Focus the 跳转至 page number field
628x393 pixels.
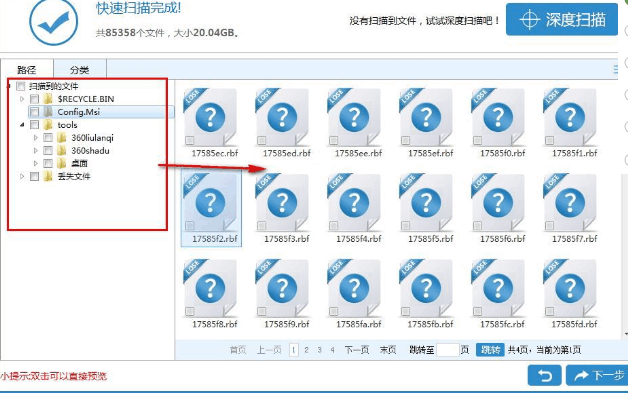pos(447,350)
